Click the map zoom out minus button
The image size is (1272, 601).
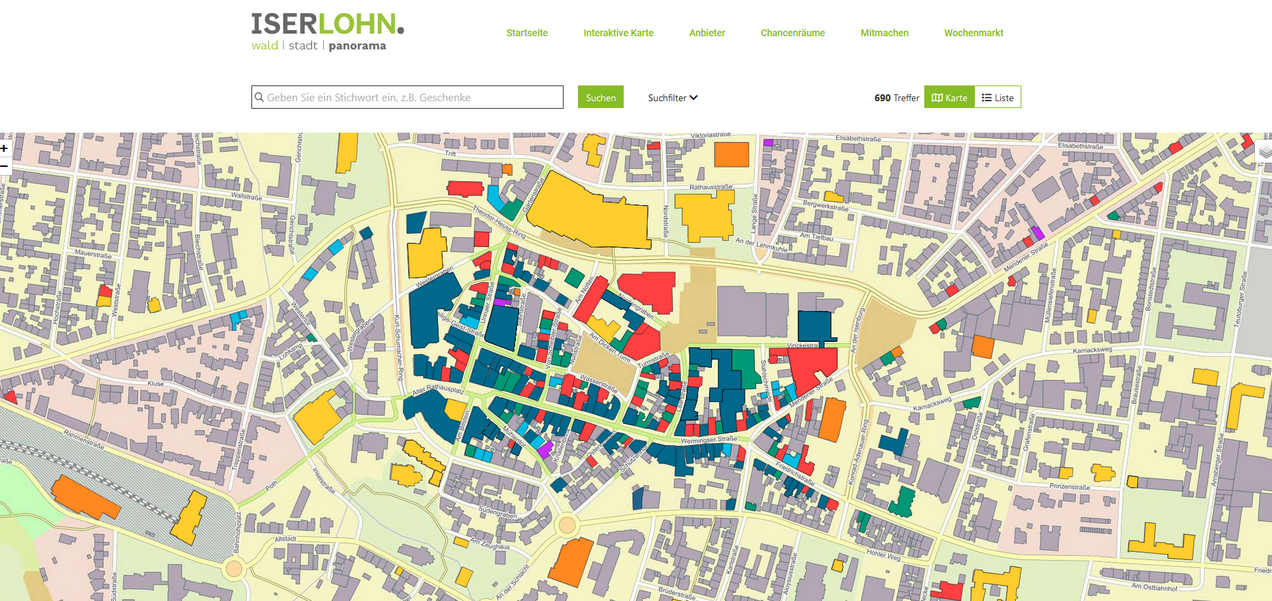(x=4, y=165)
